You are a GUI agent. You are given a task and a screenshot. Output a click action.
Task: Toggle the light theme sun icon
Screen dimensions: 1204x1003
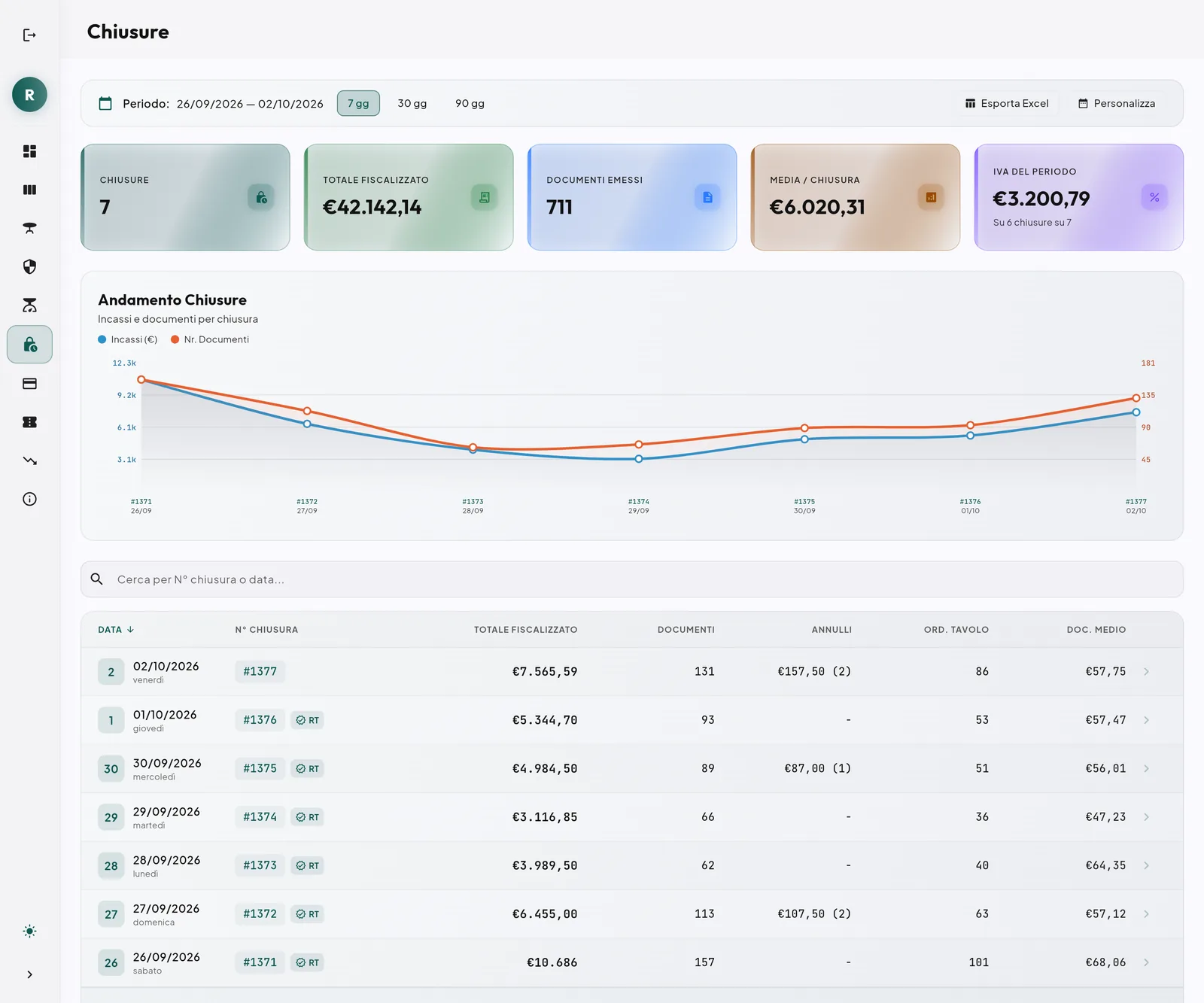29,932
